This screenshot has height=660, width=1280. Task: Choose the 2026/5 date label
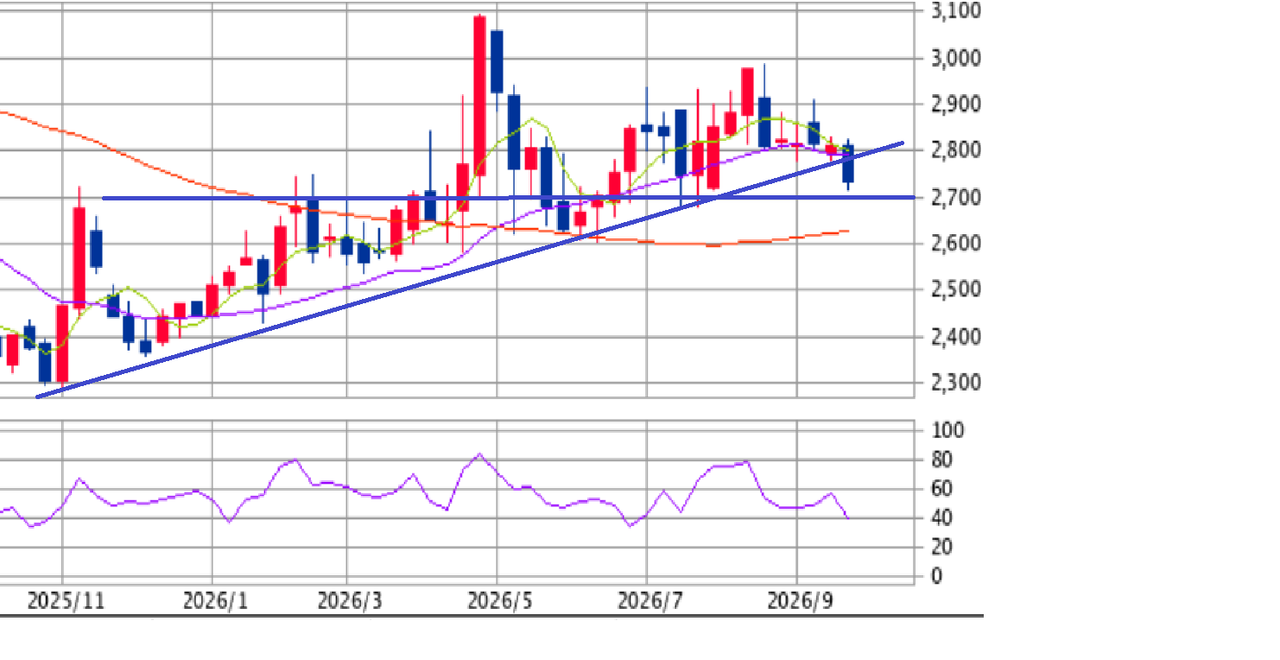(499, 602)
